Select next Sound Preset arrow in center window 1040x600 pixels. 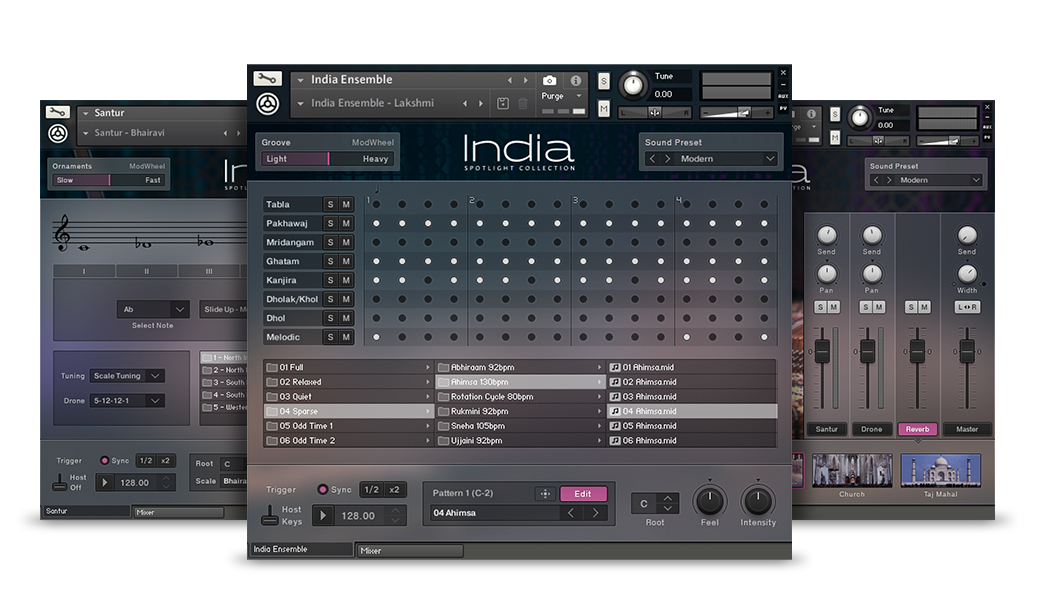tap(667, 159)
